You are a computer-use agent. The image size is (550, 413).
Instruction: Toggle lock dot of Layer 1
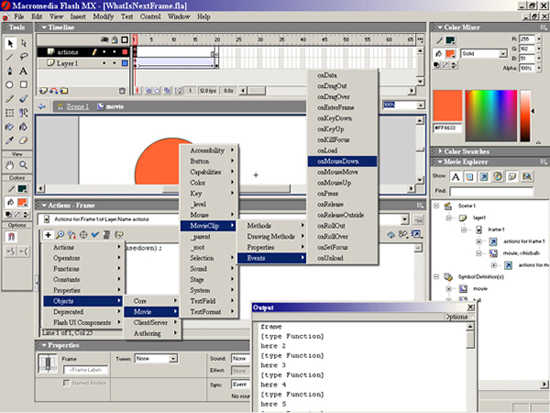[x=114, y=63]
